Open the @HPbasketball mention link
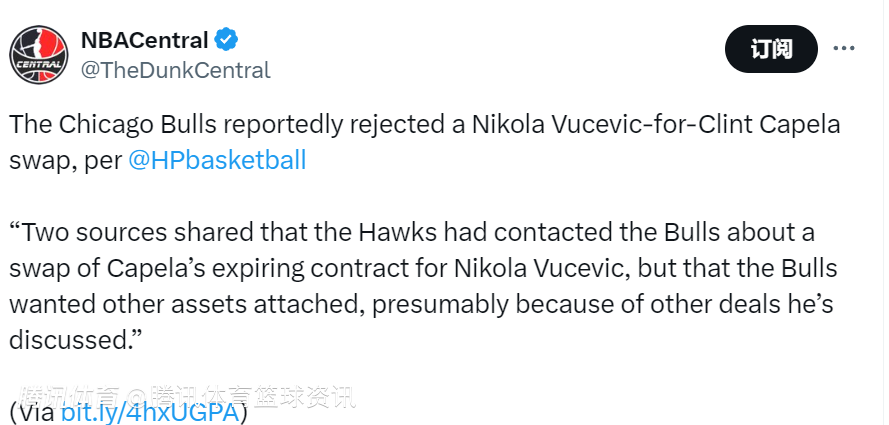The image size is (889, 425). coord(217,160)
